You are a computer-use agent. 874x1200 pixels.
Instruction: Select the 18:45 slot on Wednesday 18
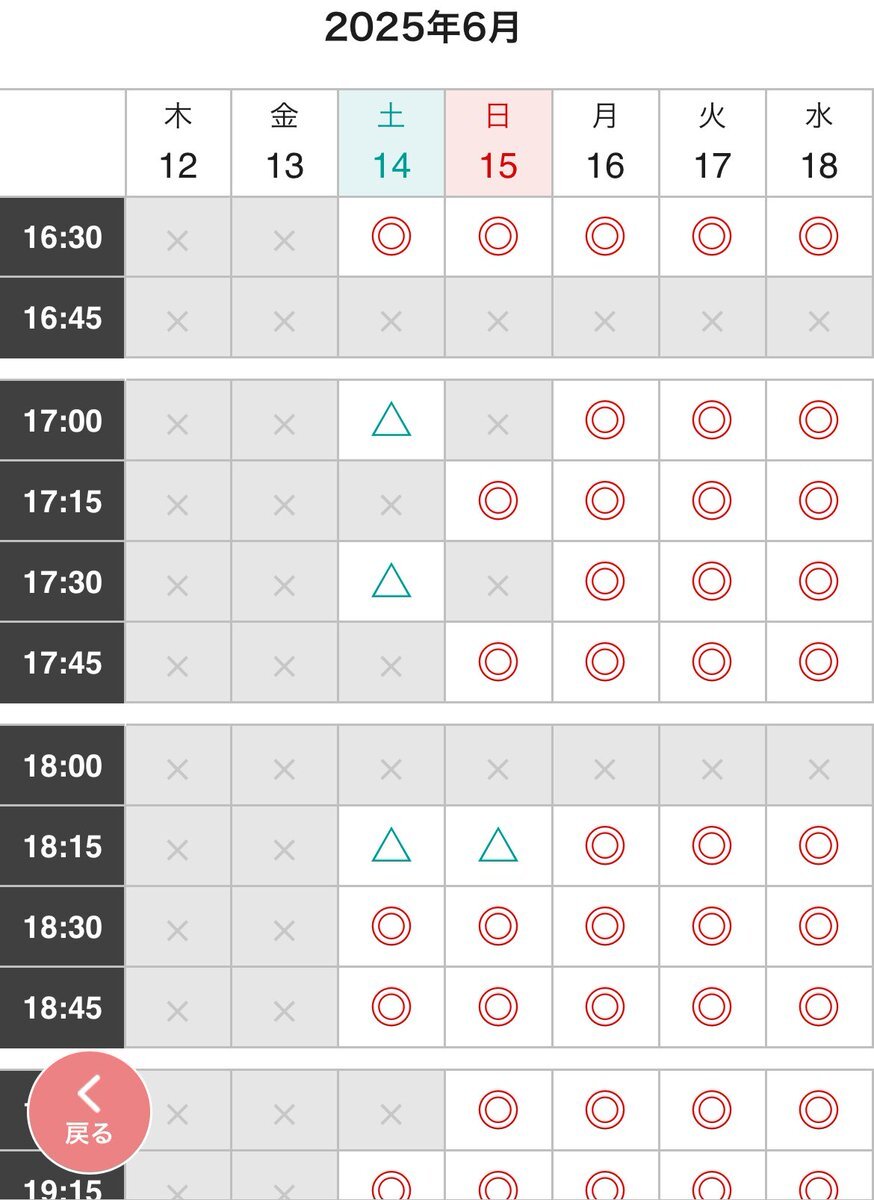819,1007
